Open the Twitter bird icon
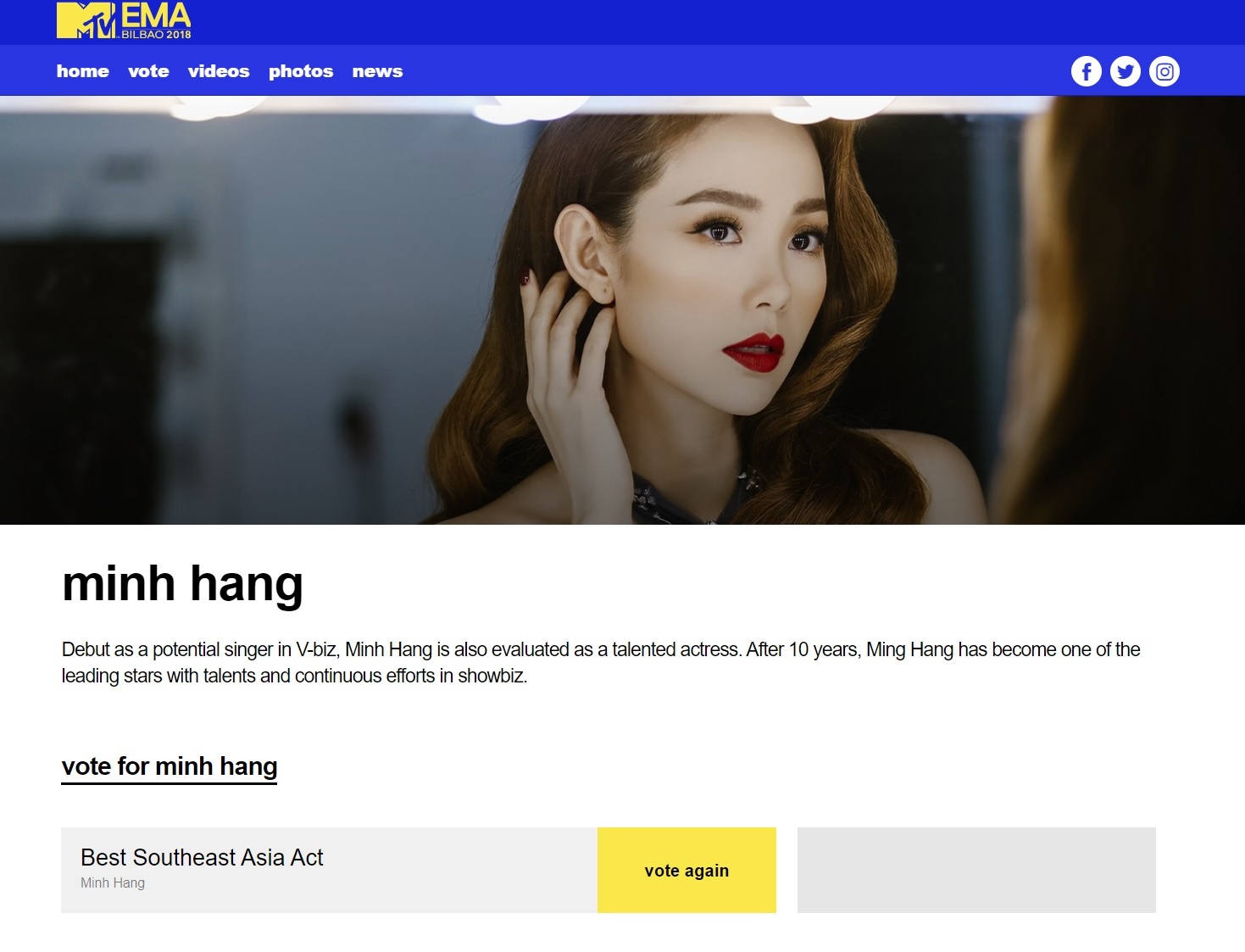 (x=1125, y=72)
